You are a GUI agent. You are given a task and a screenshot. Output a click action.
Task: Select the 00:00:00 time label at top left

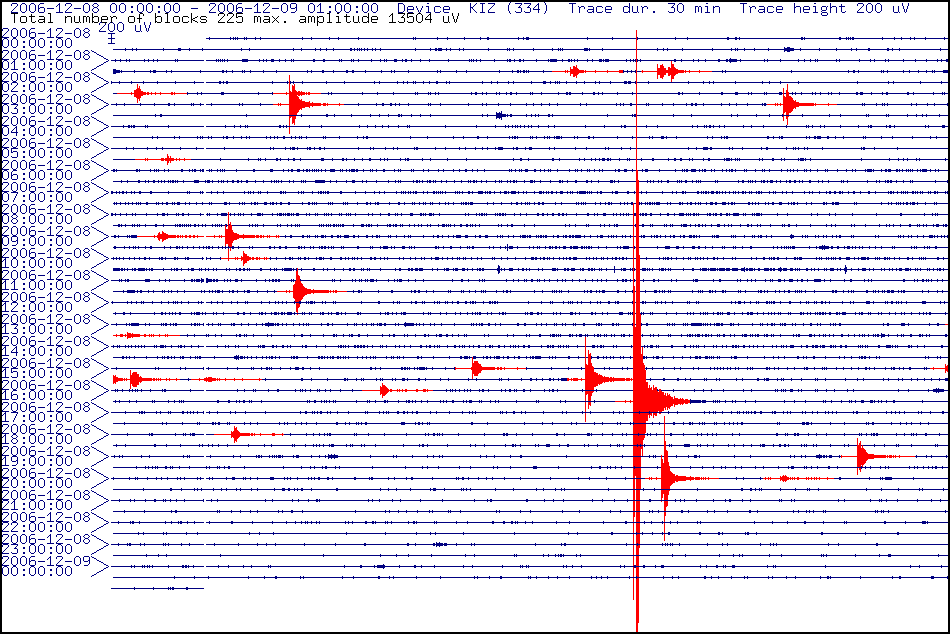pos(37,43)
